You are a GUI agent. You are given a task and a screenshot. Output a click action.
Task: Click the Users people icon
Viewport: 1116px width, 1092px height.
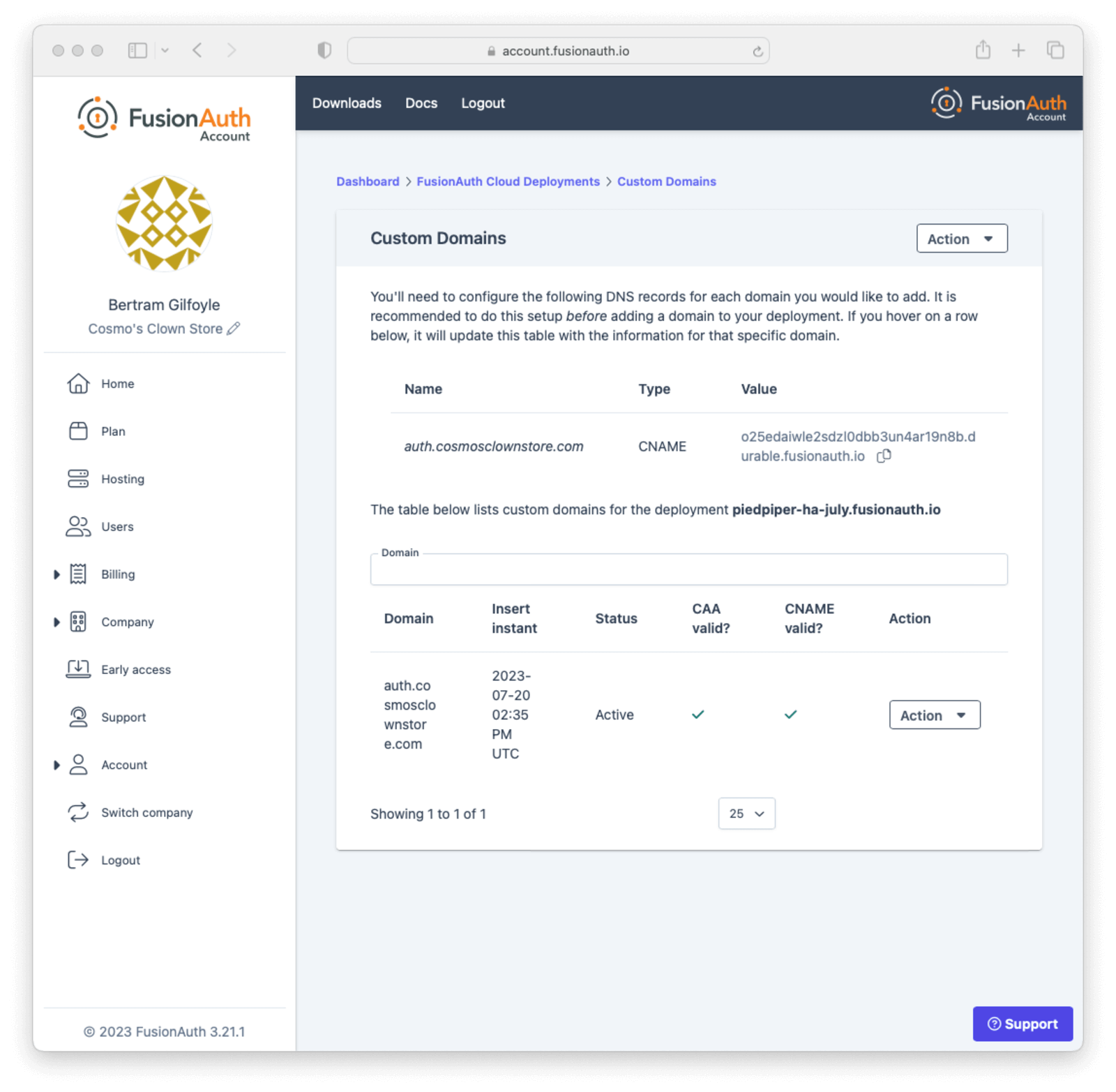tap(78, 527)
